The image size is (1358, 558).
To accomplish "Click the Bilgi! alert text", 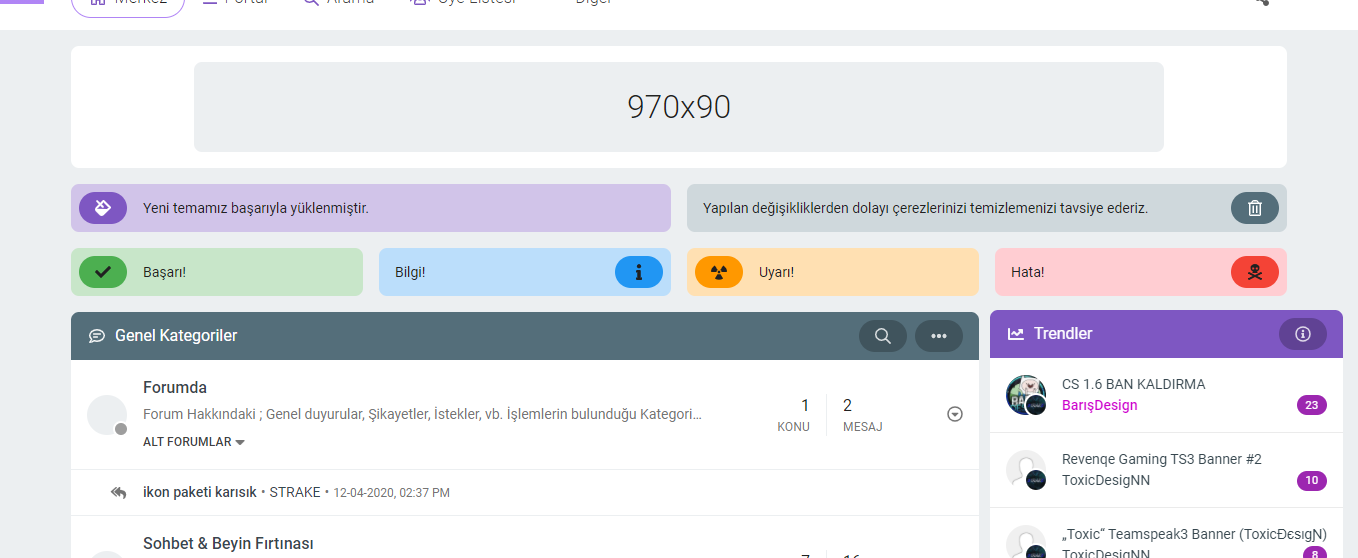I will pyautogui.click(x=410, y=272).
